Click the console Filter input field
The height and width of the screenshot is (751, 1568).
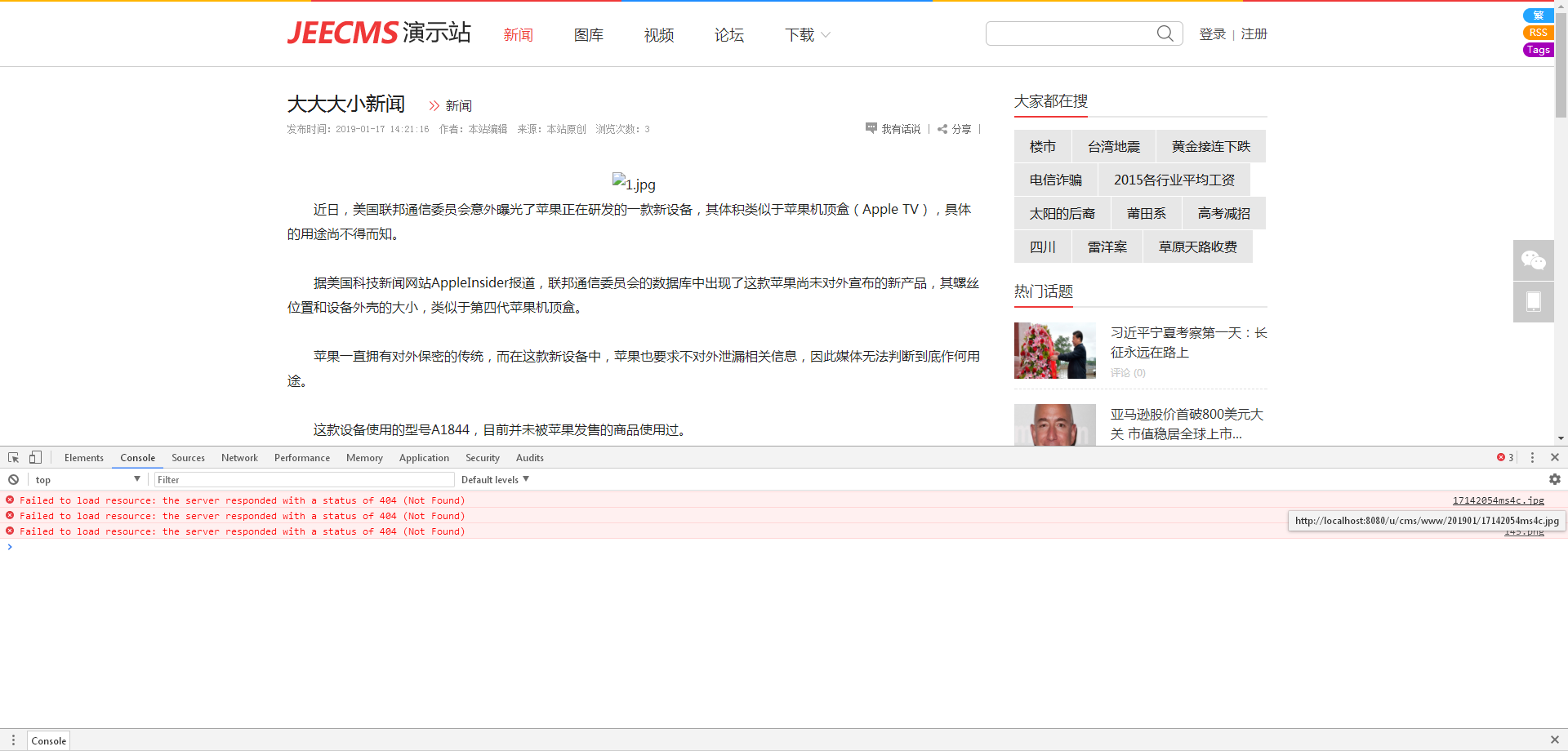(304, 480)
